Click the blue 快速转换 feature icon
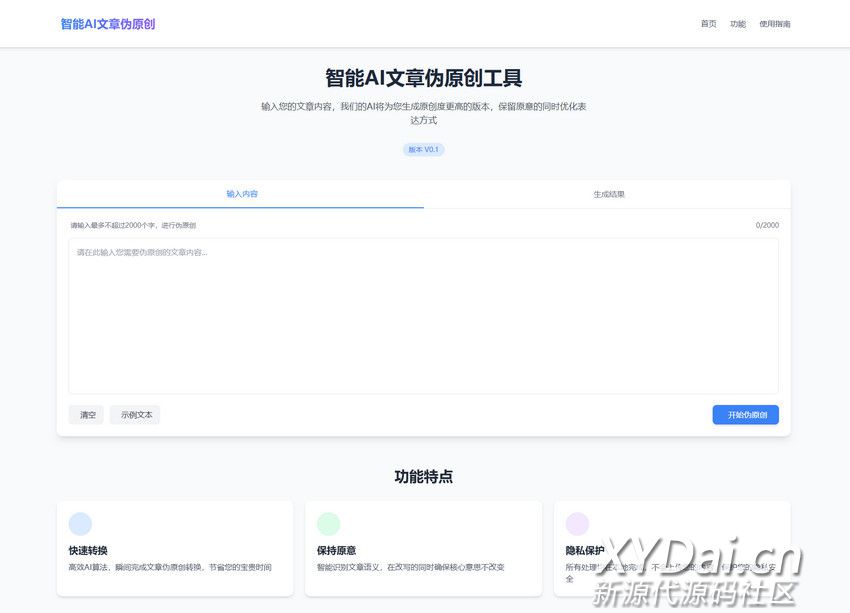The width and height of the screenshot is (850, 613). (x=80, y=524)
